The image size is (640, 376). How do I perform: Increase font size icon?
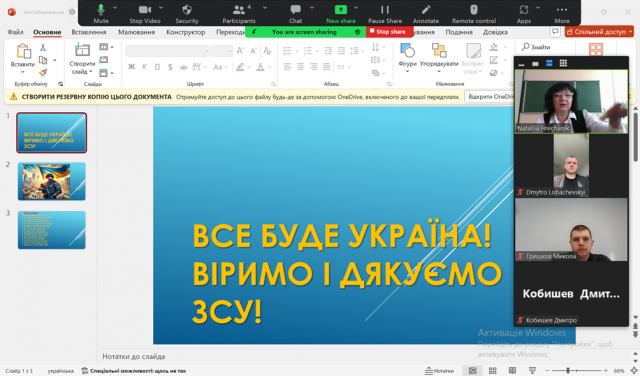coord(240,51)
